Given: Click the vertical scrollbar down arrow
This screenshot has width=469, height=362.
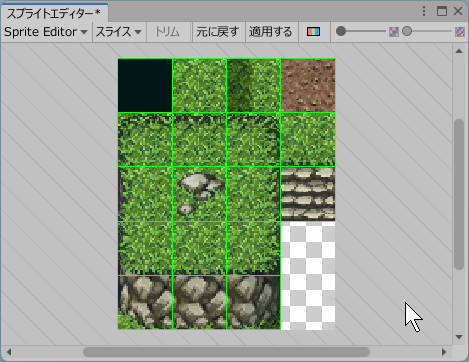Looking at the screenshot, I should click(x=459, y=337).
